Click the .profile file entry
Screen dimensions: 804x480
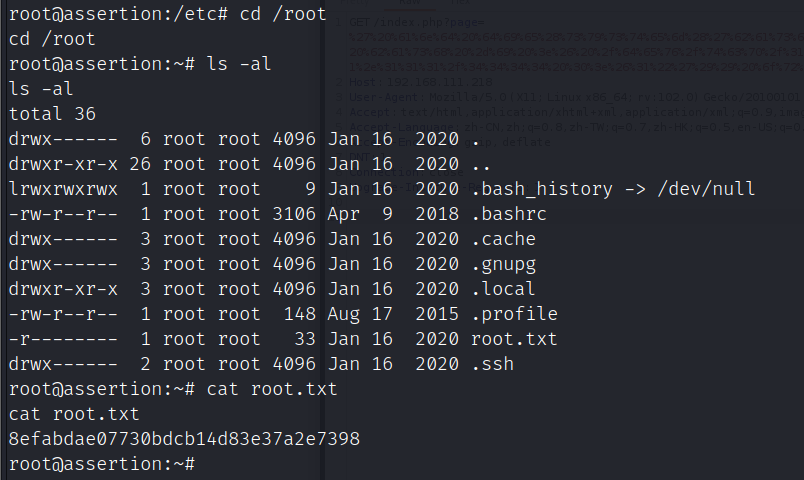[x=514, y=314]
